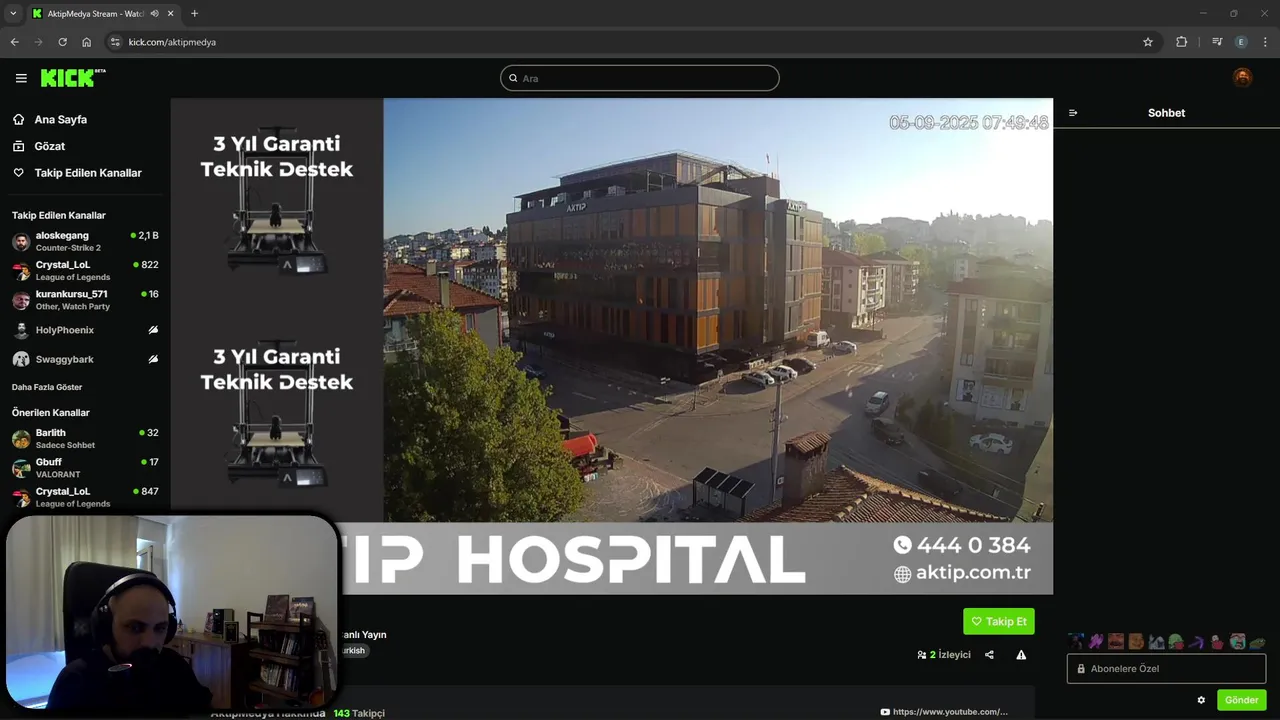Screen dimensions: 1280x720
Task: Open the YouTube link below the stream
Action: 944,712
